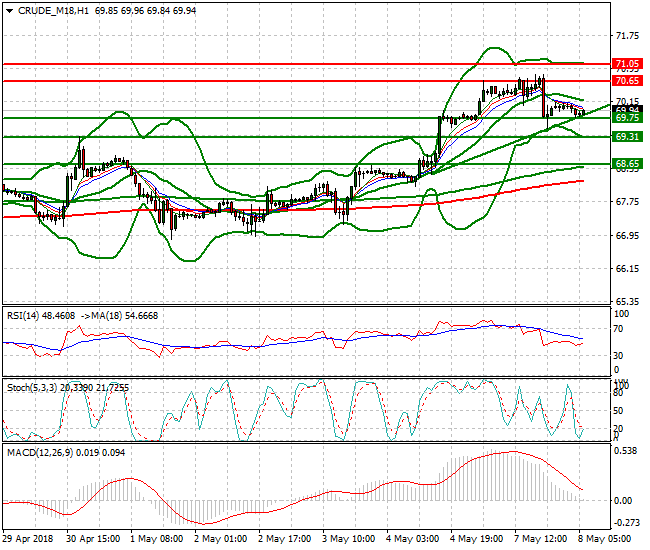Viewport: 650px width, 550px height.
Task: Select the green 68.65 support price label
Action: pyautogui.click(x=627, y=164)
